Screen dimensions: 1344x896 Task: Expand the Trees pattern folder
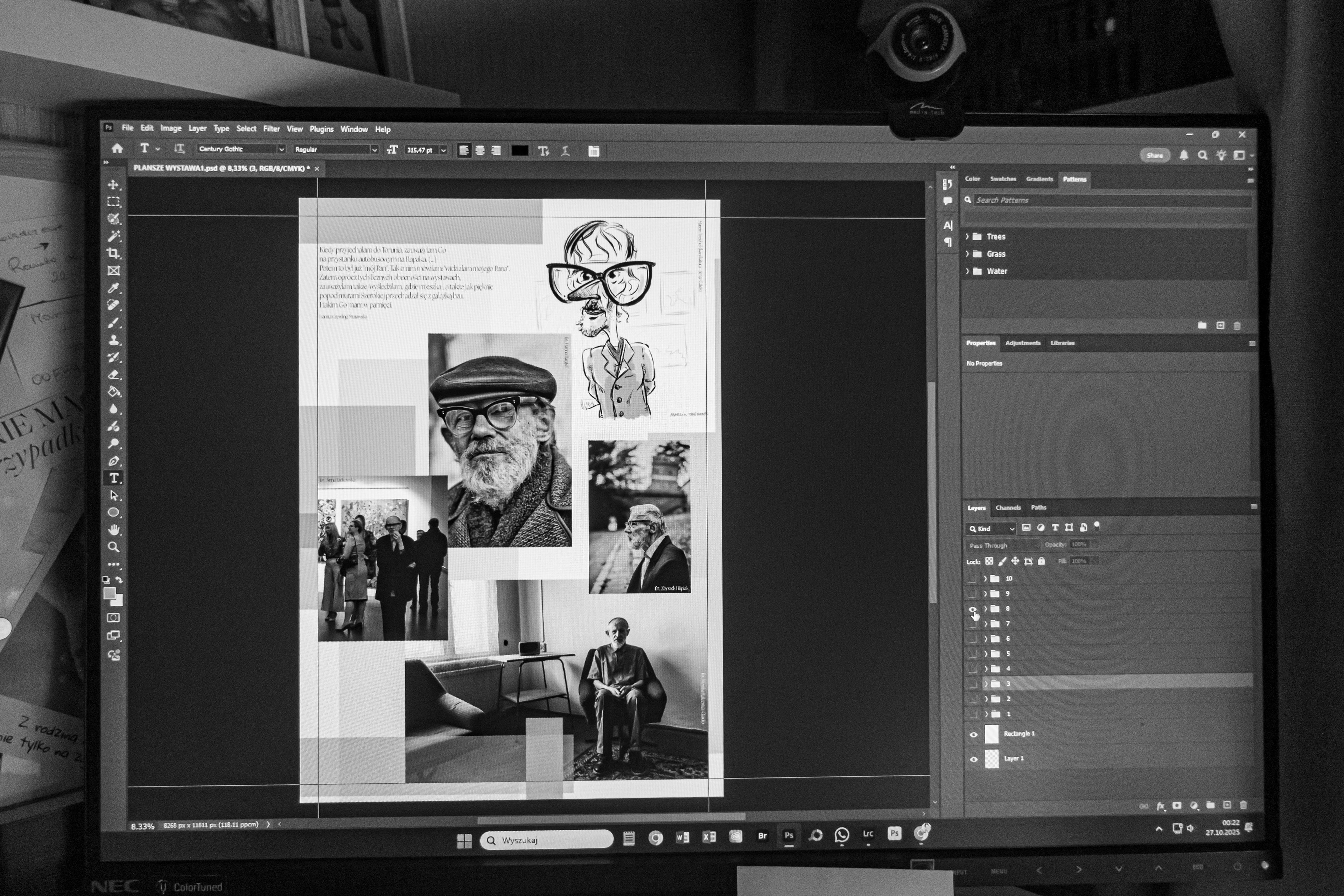click(967, 237)
